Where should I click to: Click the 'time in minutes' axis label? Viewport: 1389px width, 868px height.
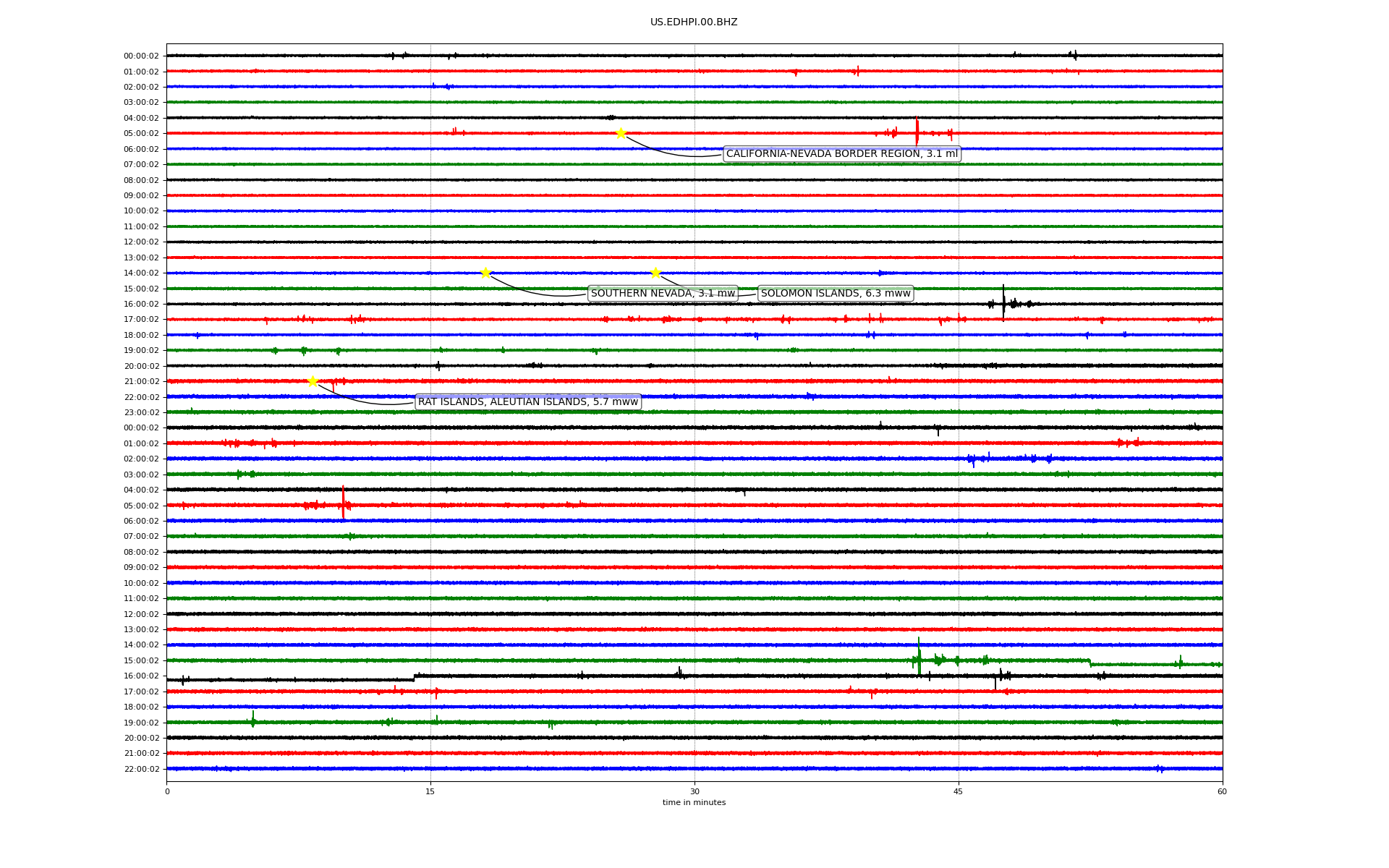pyautogui.click(x=694, y=802)
